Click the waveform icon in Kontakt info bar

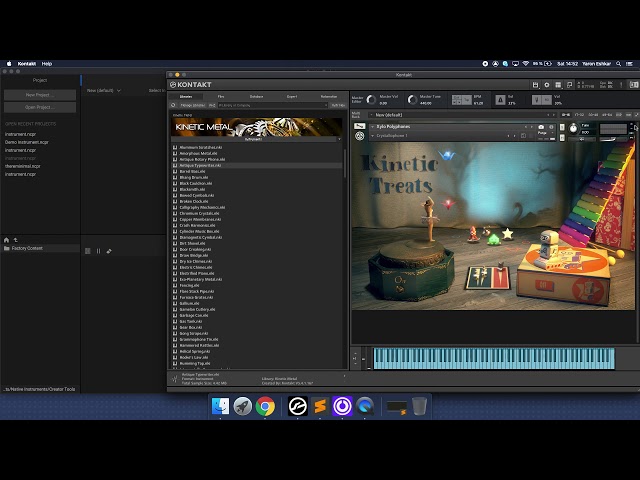pyautogui.click(x=175, y=379)
